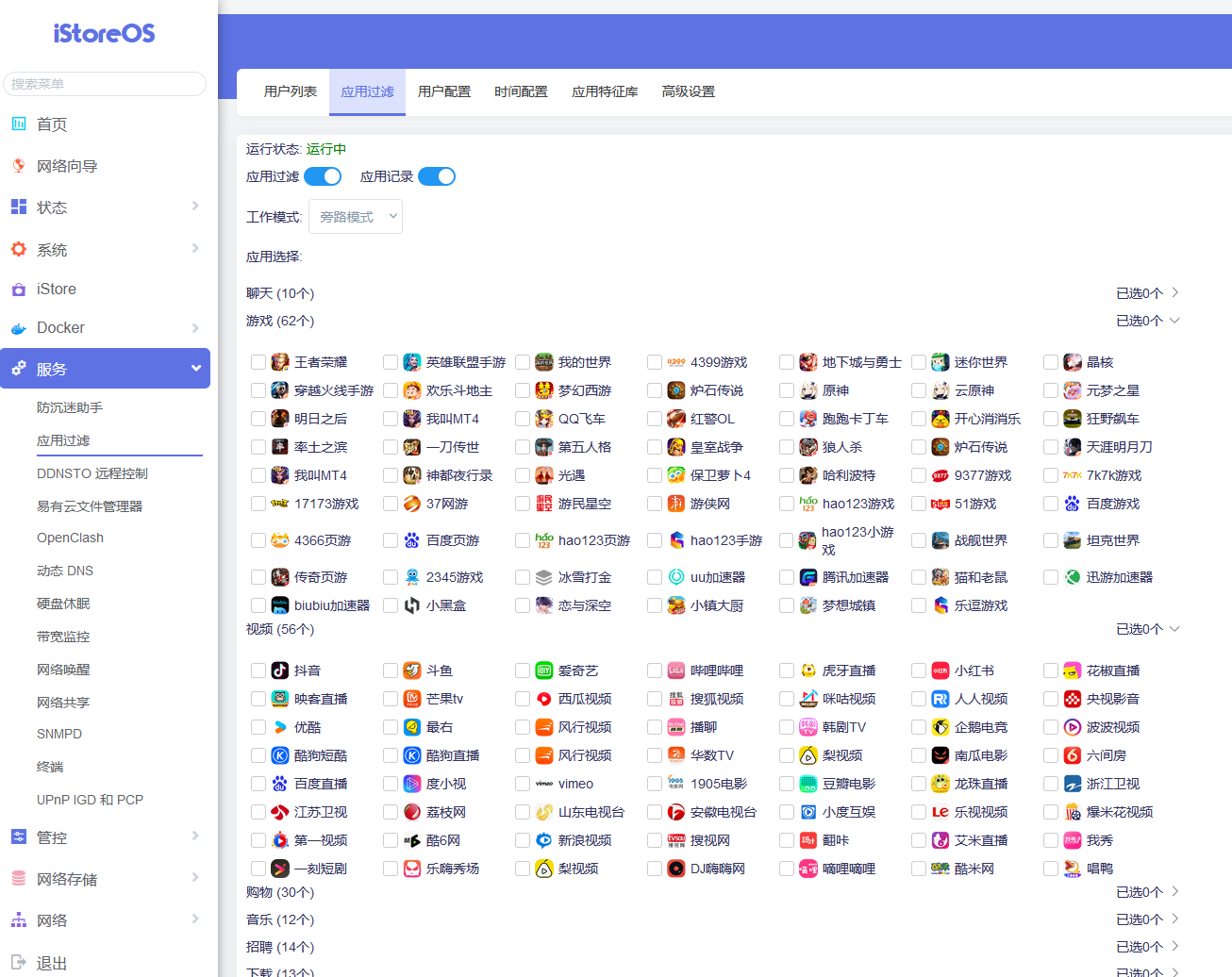Screen dimensions: 1232x977
Task: Click the 开心消消乐 app icon
Action: click(x=941, y=419)
